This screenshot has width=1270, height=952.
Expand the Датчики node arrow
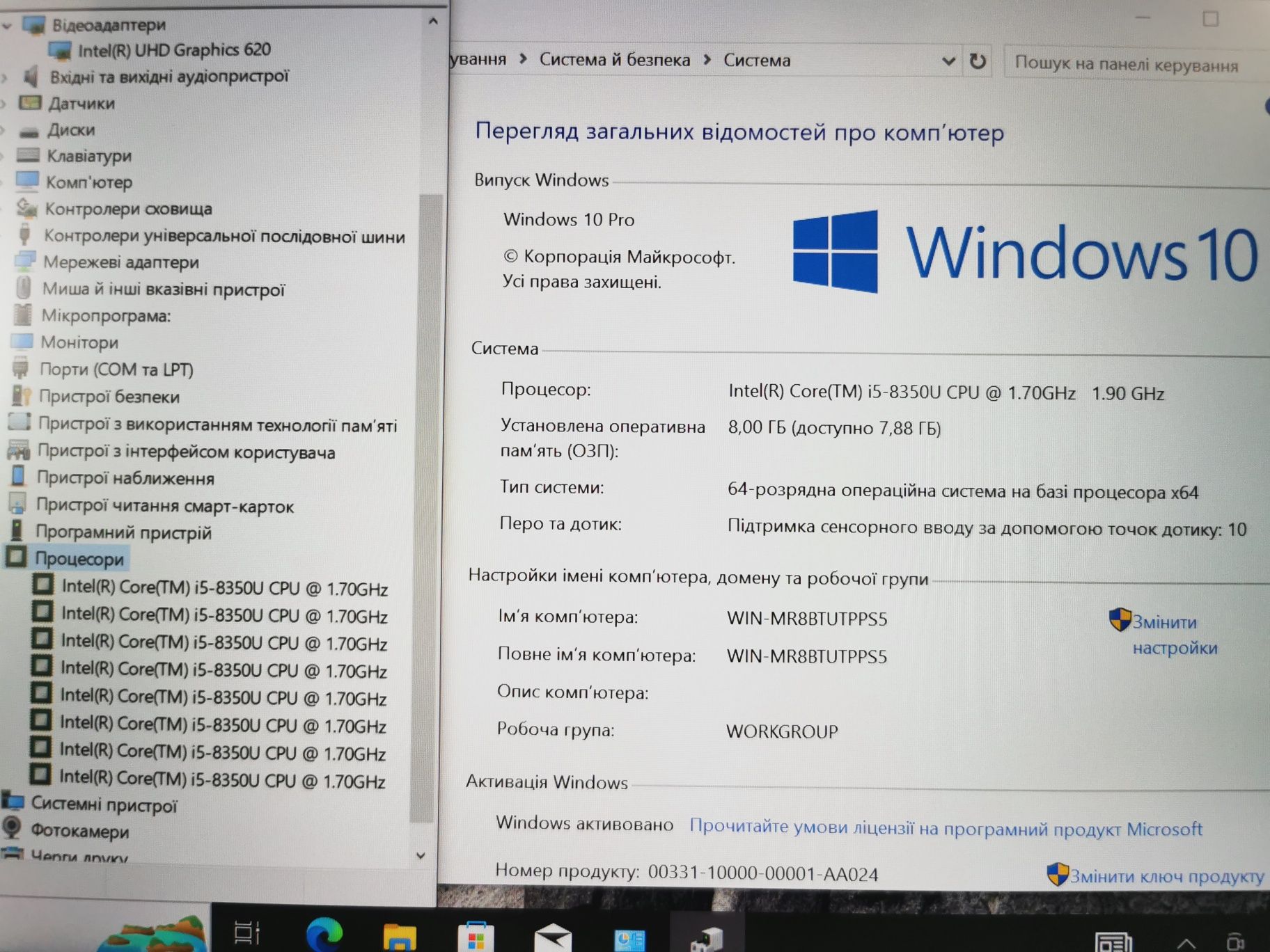coord(3,104)
